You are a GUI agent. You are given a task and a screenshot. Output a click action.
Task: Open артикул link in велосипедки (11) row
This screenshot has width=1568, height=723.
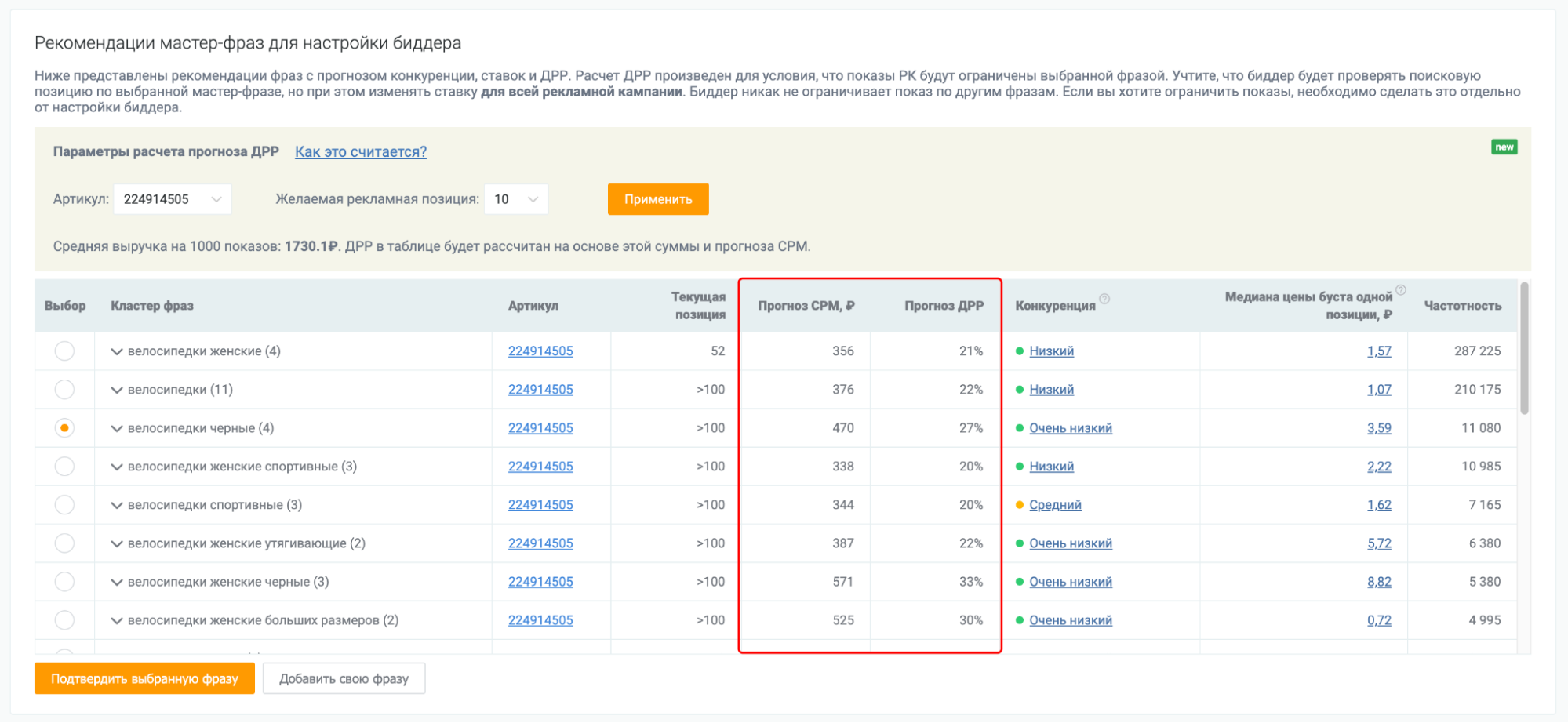pos(540,390)
